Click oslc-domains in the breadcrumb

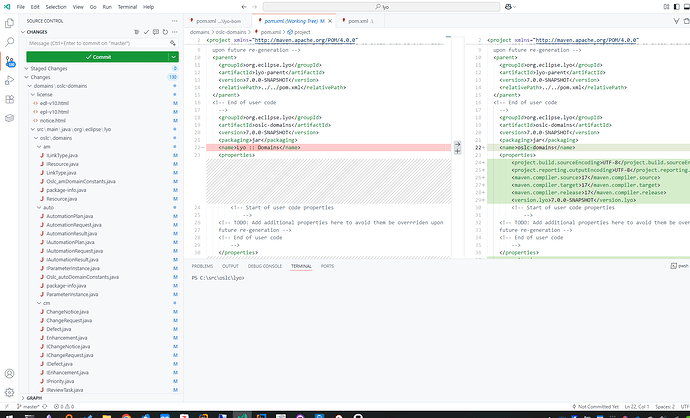231,32
